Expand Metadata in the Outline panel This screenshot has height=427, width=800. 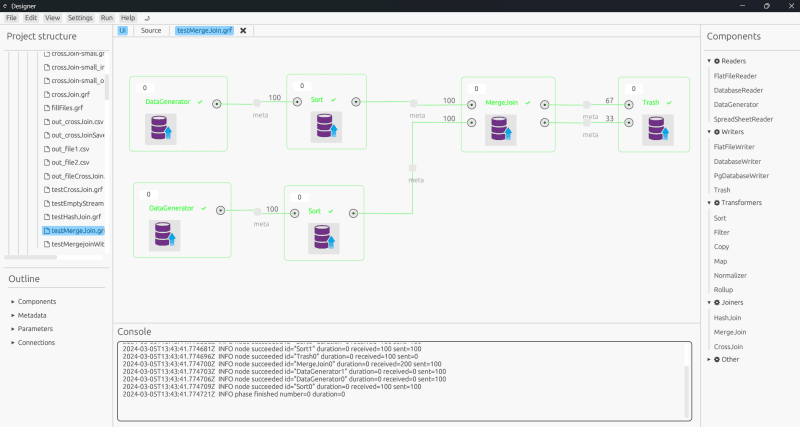(13, 315)
